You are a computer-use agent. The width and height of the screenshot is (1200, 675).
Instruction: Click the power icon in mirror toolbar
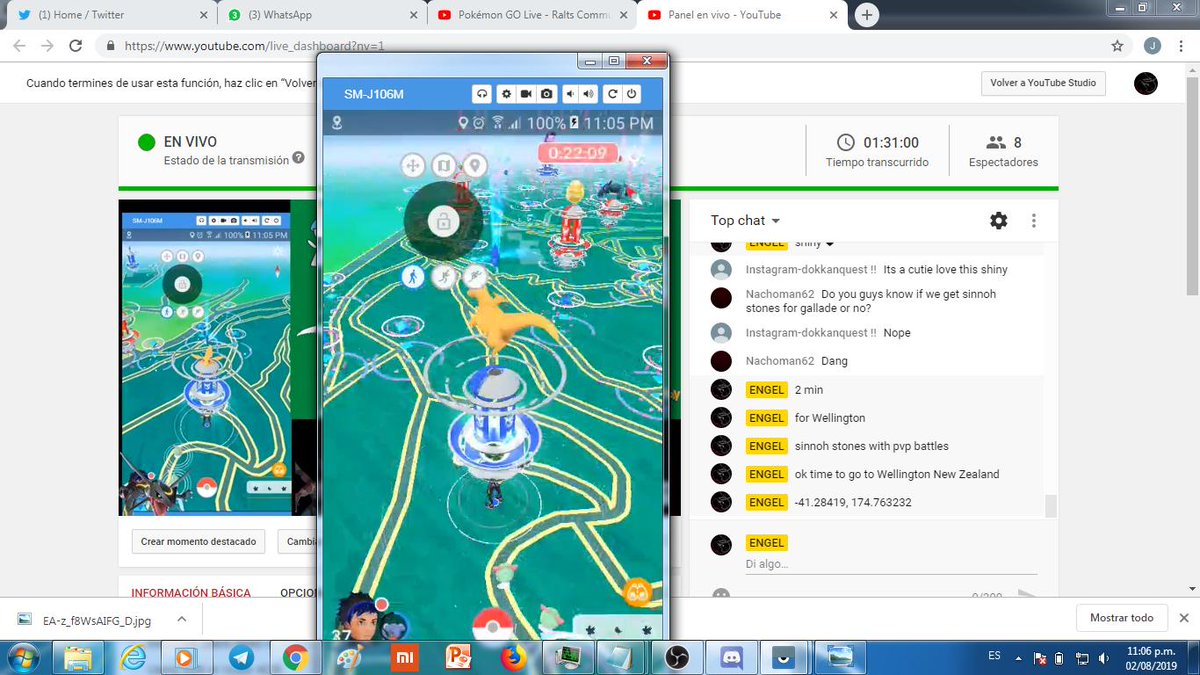pyautogui.click(x=631, y=94)
